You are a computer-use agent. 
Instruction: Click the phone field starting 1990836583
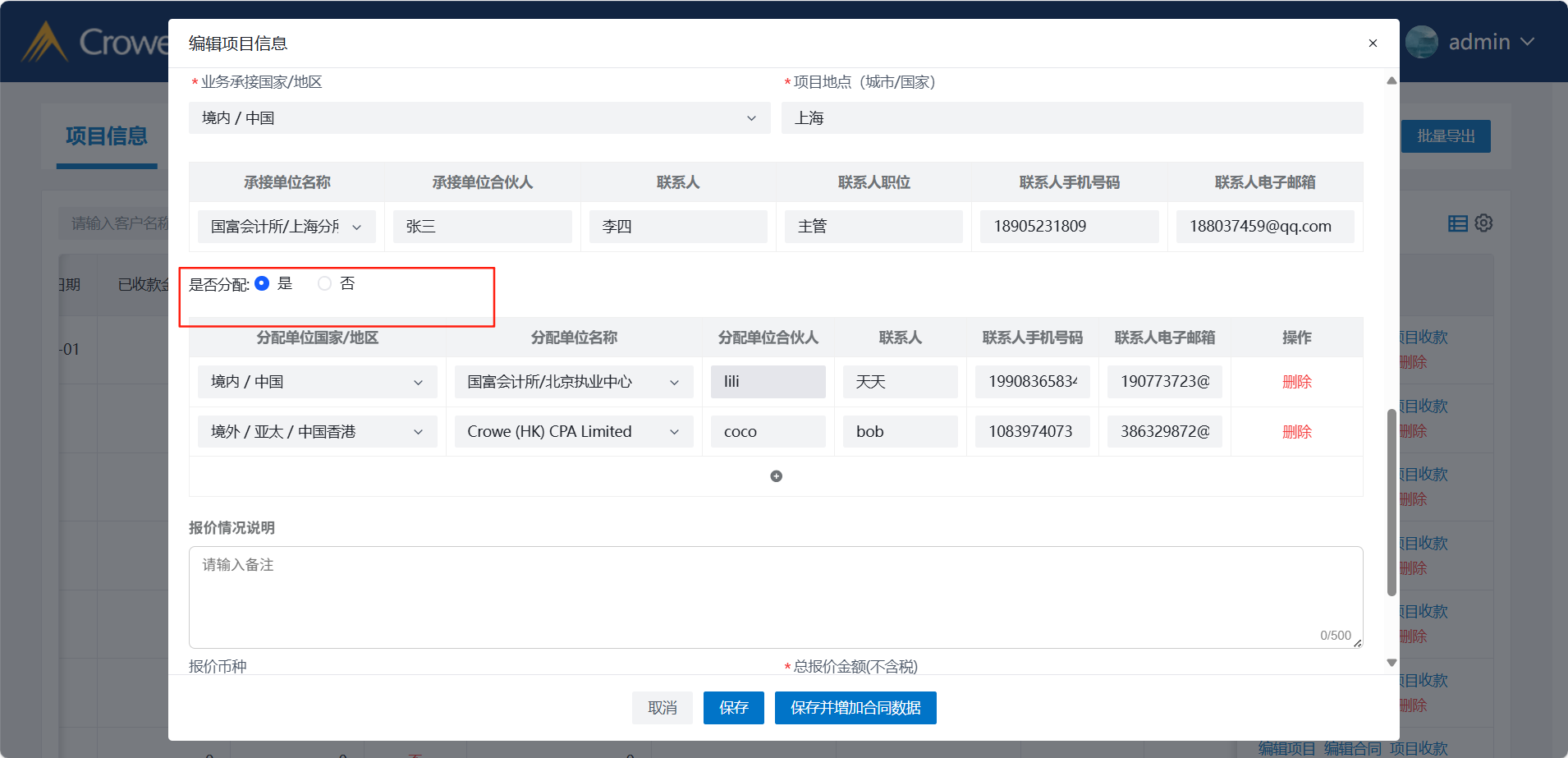[1033, 382]
